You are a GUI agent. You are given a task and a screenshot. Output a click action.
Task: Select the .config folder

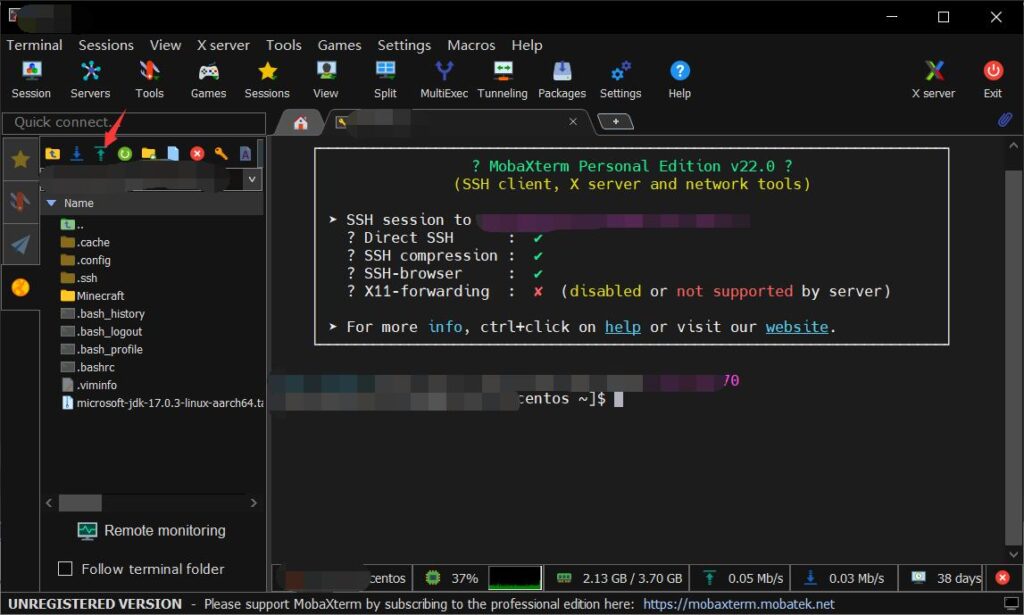tap(86, 260)
